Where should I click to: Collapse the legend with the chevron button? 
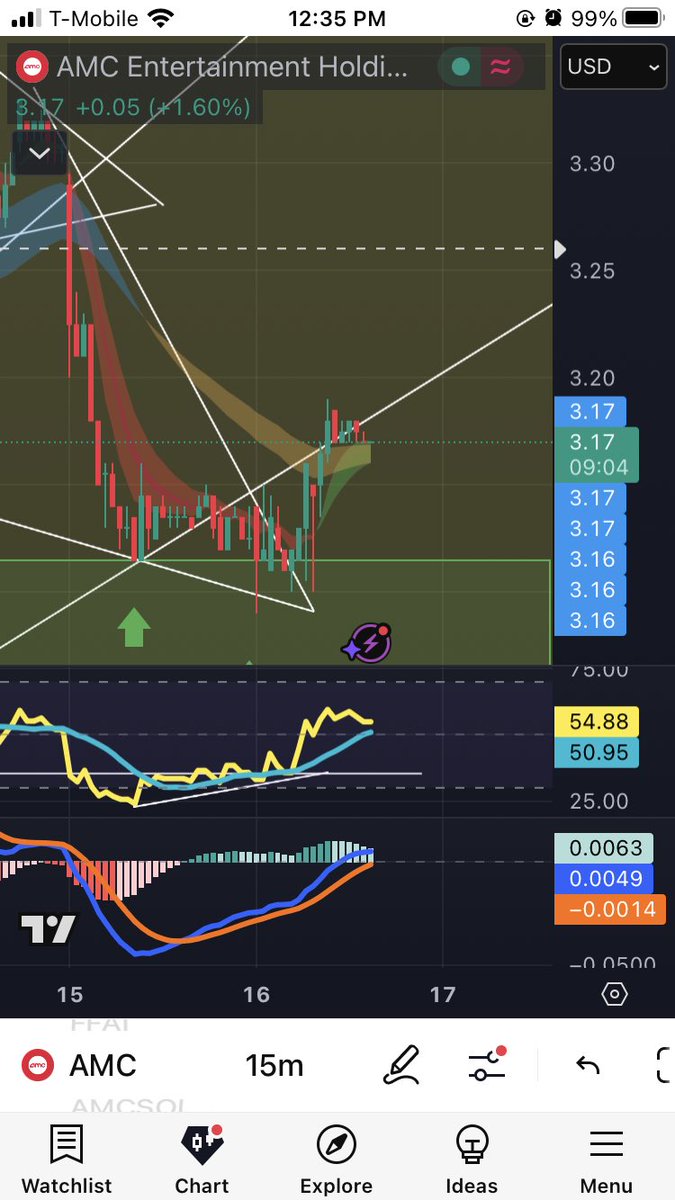pyautogui.click(x=40, y=153)
